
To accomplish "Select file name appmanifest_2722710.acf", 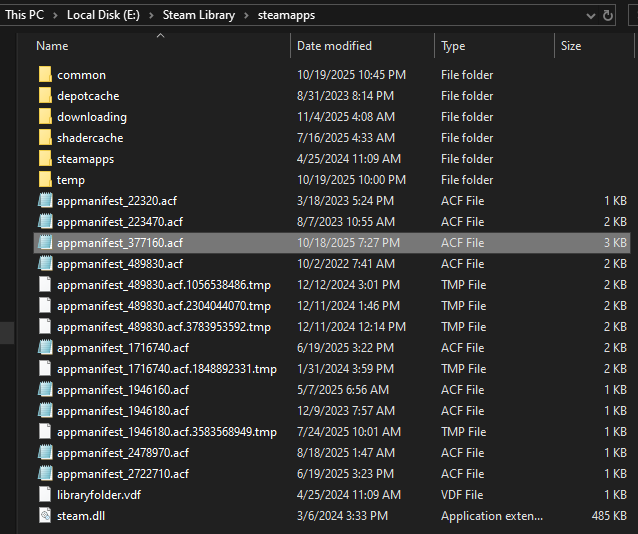I will tap(123, 474).
